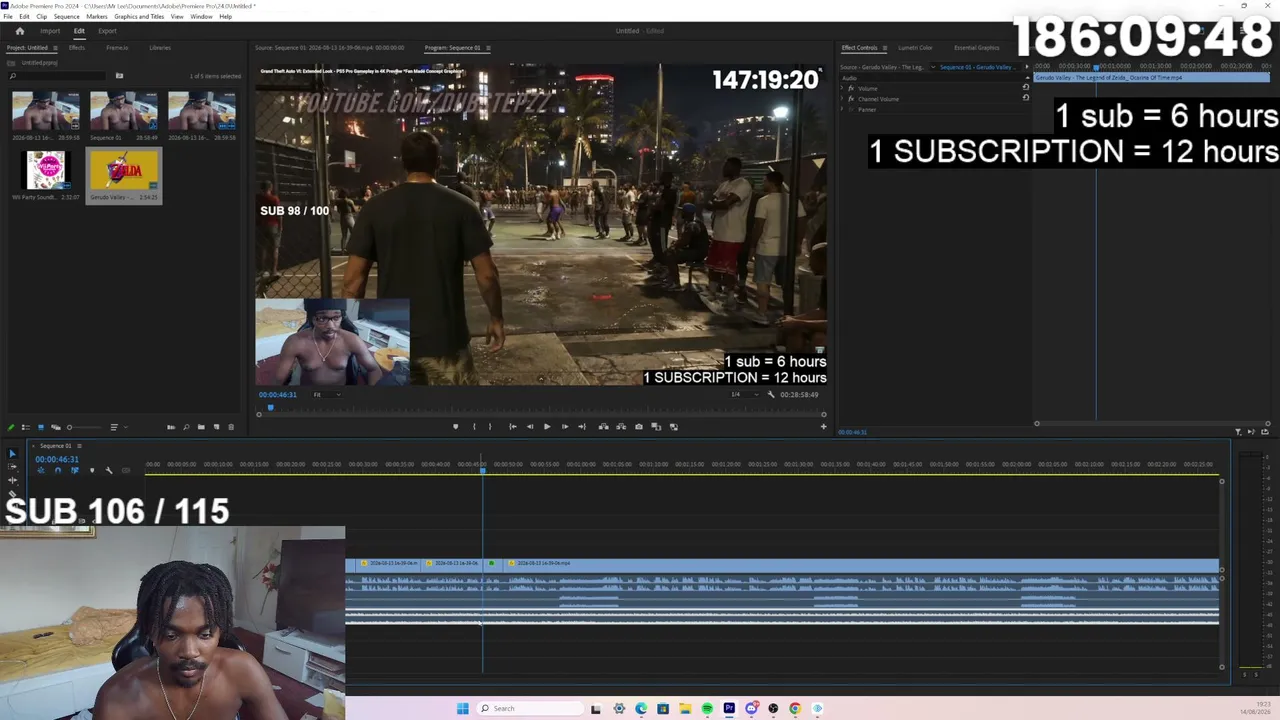1280x720 pixels.
Task: Create a New Bin in Project panel
Action: 201,428
